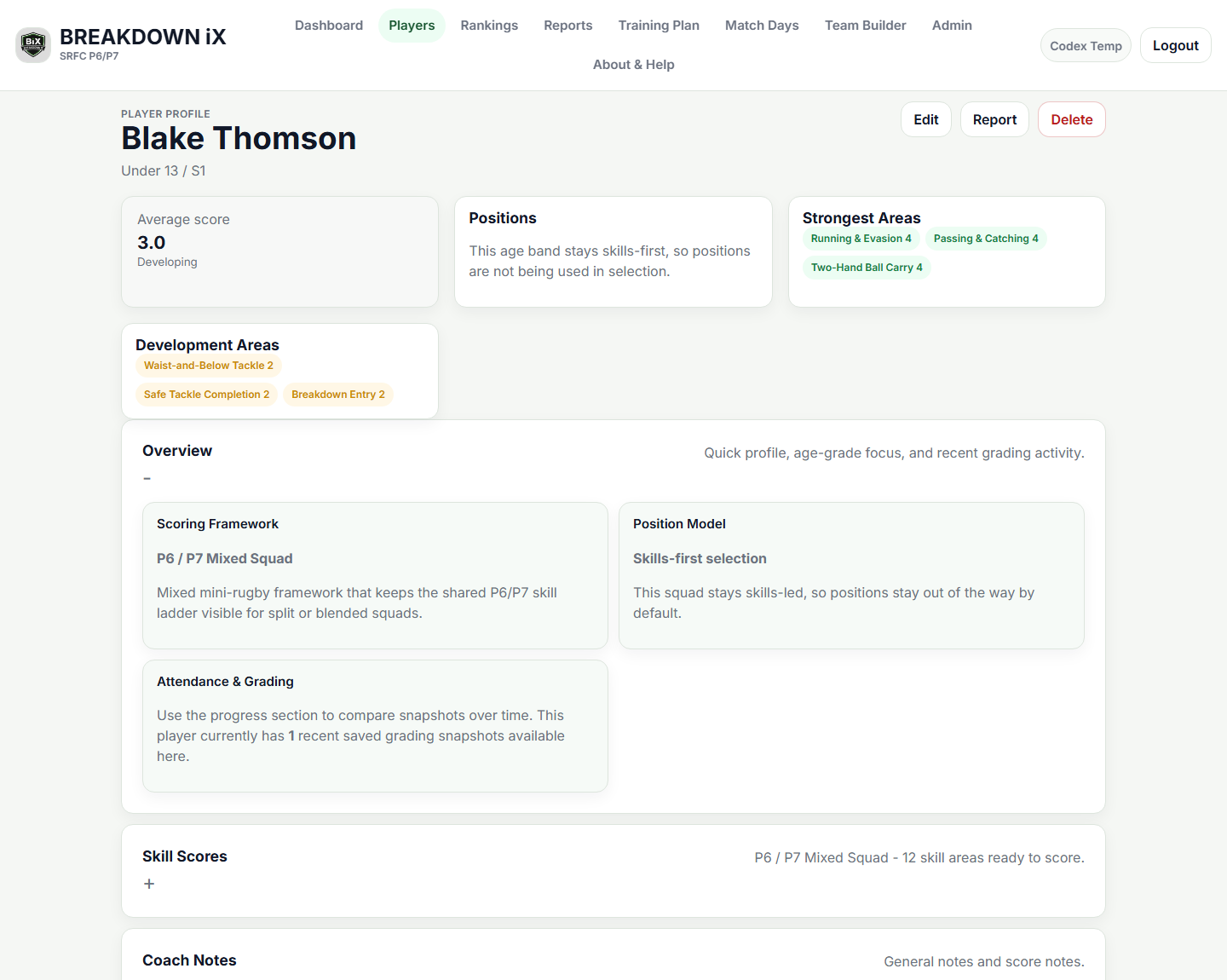Select the Running & Evasion 4 tag
Screen dimensions: 1227x980
tap(861, 239)
